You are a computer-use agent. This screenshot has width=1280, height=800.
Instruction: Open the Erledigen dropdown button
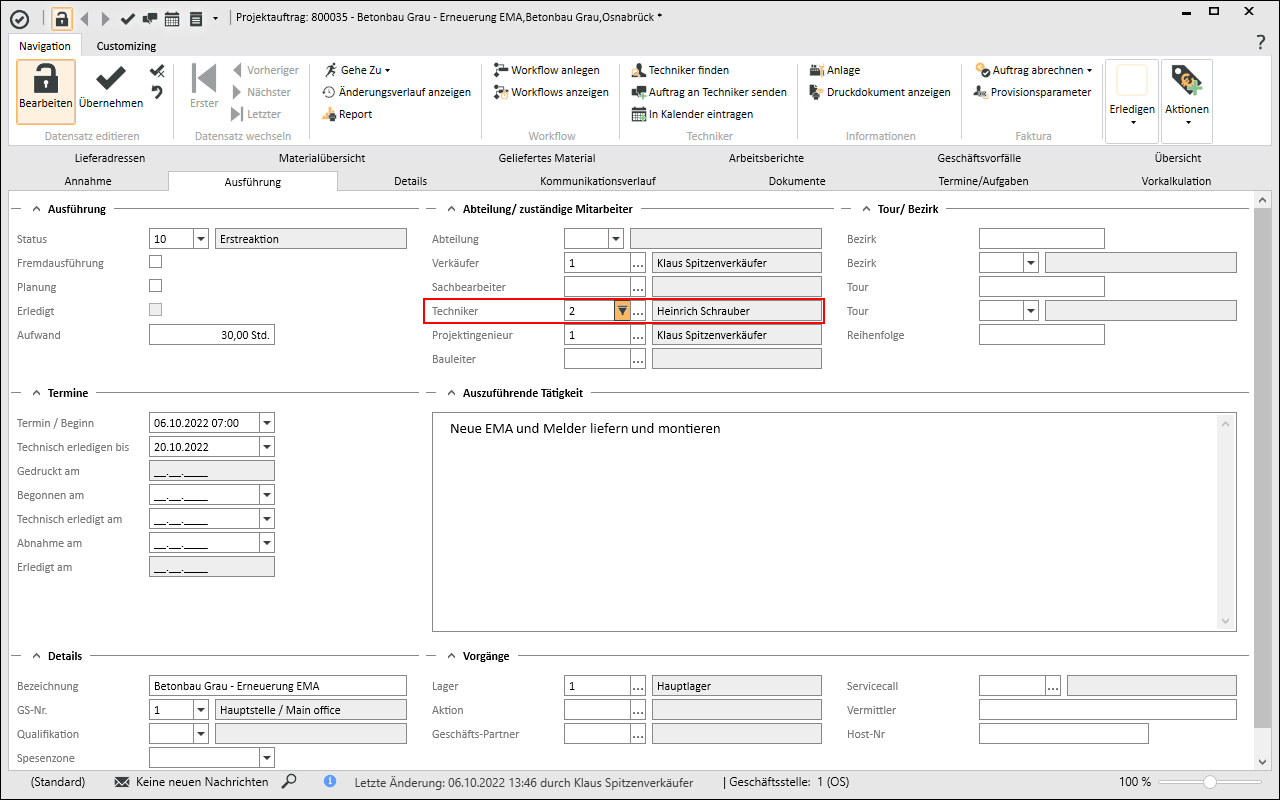click(x=1132, y=100)
